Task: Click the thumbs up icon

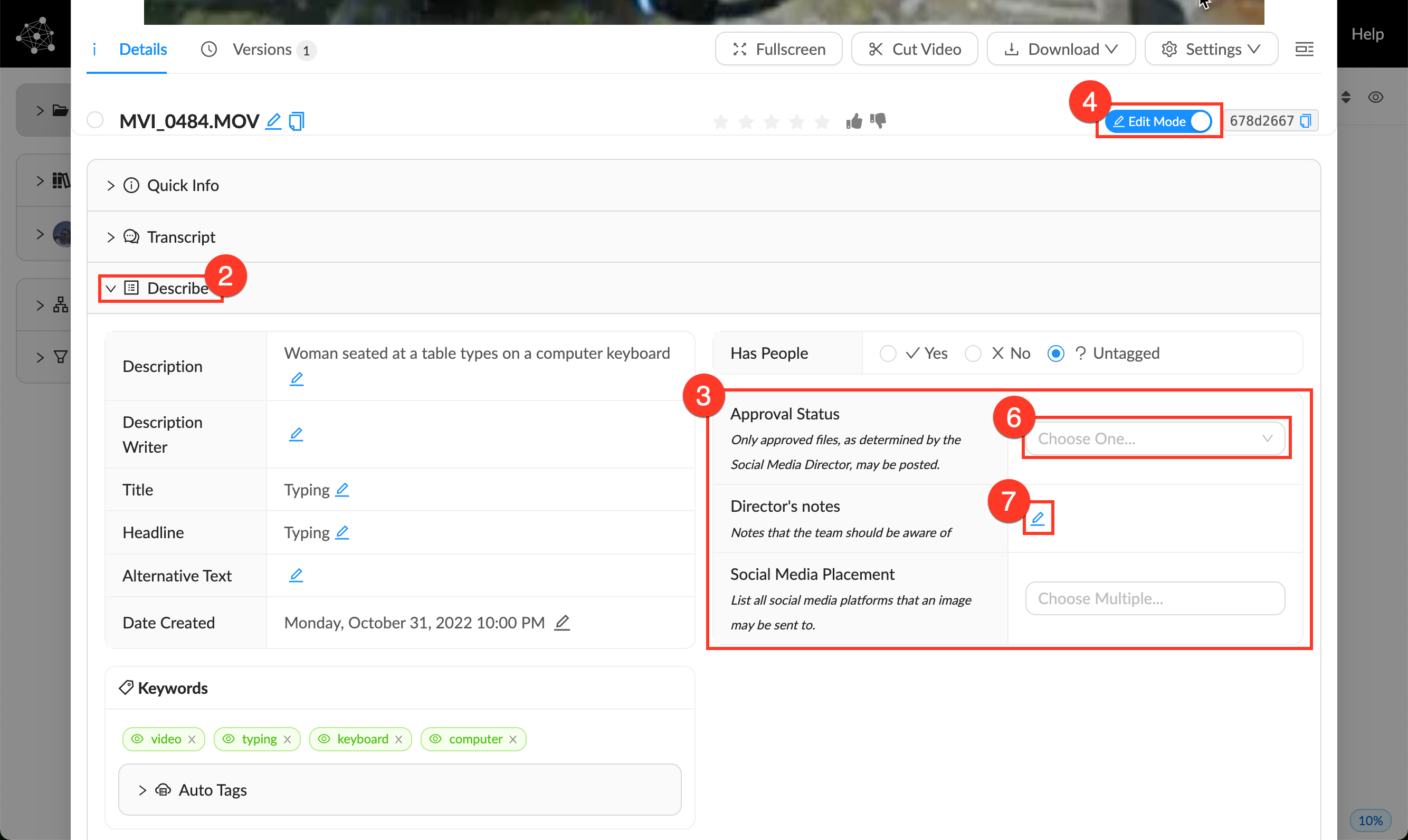Action: click(x=854, y=121)
